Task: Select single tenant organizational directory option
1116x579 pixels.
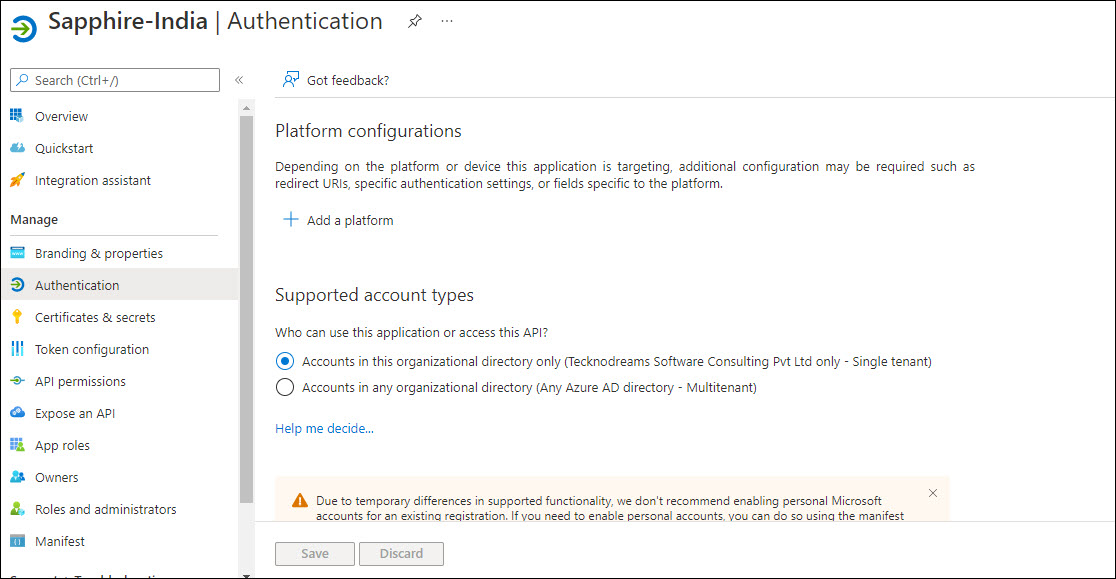Action: 285,361
